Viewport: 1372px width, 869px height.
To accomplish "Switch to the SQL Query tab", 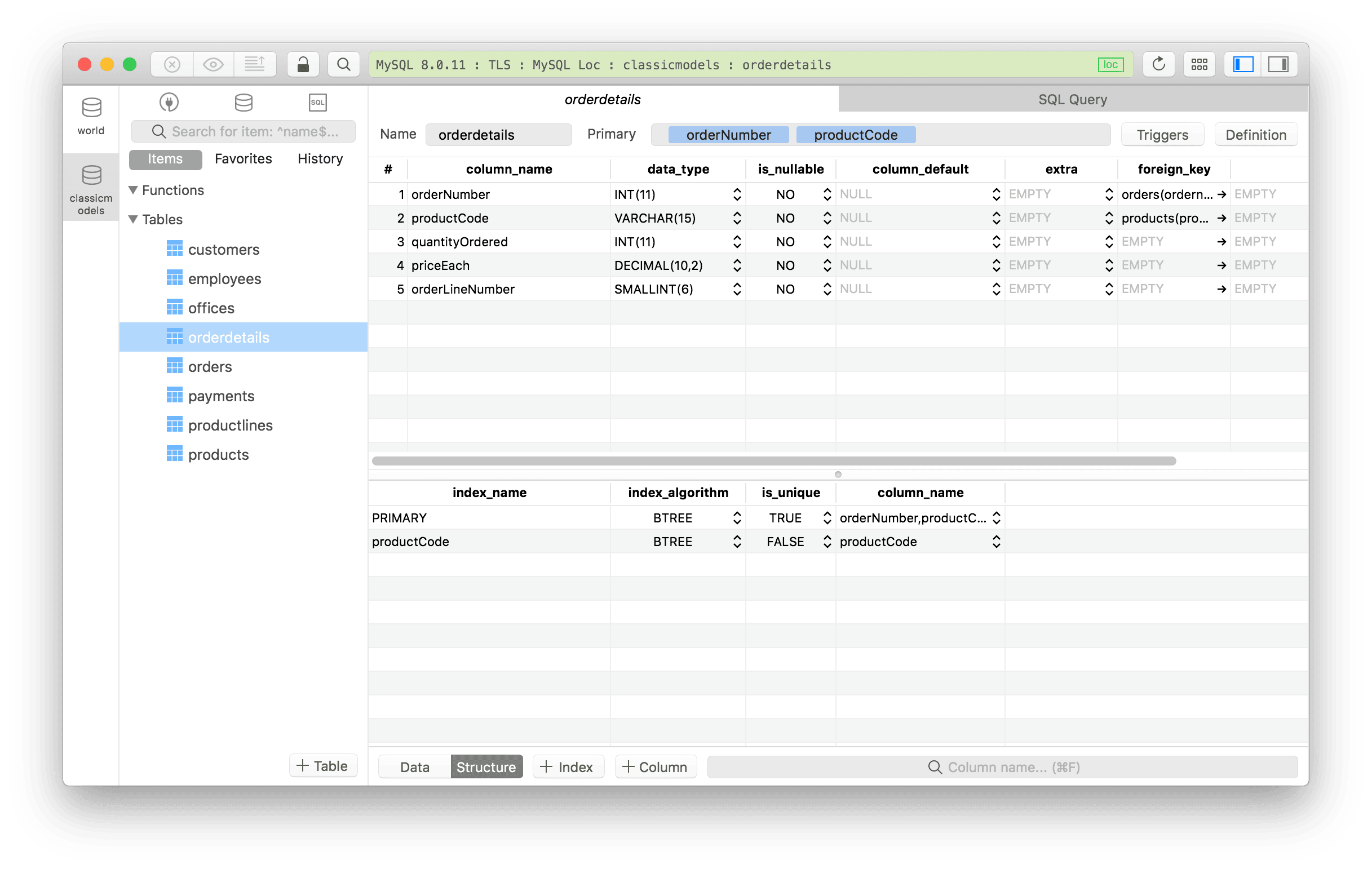I will 1073,99.
